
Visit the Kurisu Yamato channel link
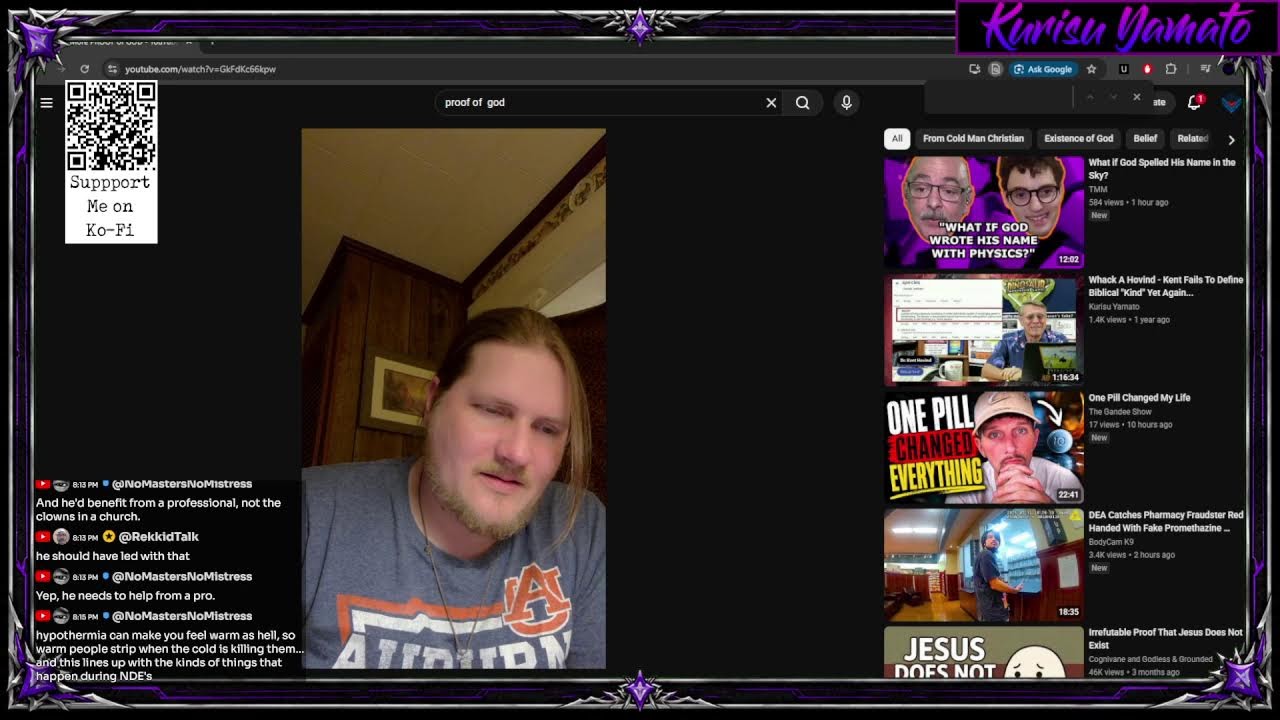pos(1113,307)
